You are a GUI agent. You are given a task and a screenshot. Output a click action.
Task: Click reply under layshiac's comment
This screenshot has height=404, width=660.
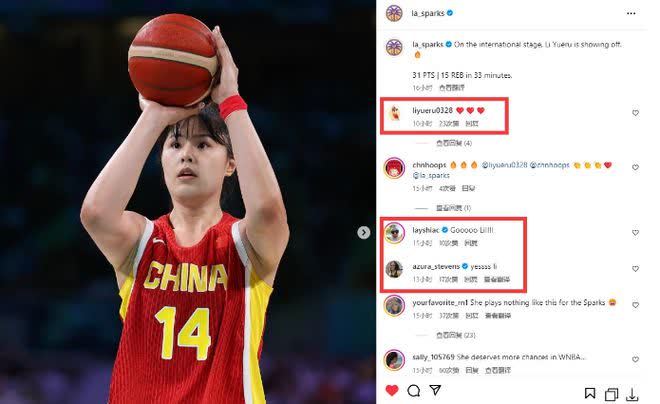(x=471, y=243)
